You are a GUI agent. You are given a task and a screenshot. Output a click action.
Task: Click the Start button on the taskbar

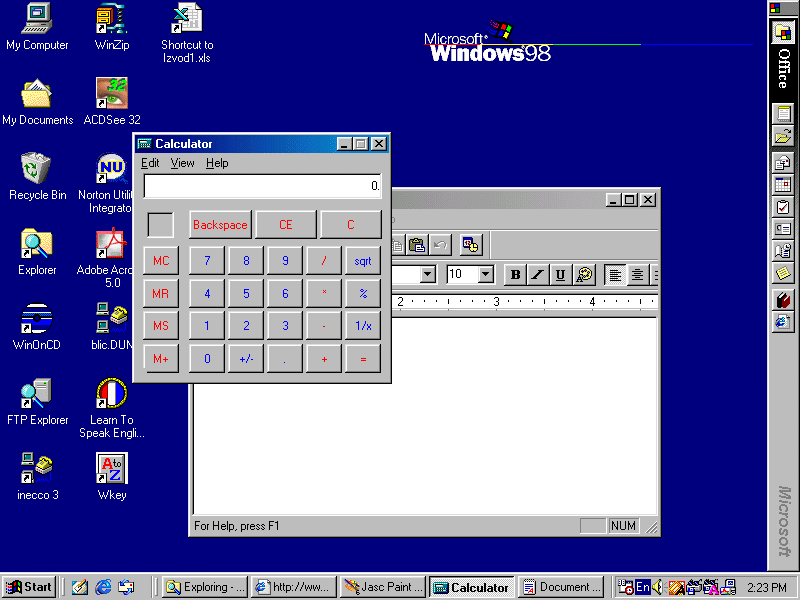[x=30, y=587]
